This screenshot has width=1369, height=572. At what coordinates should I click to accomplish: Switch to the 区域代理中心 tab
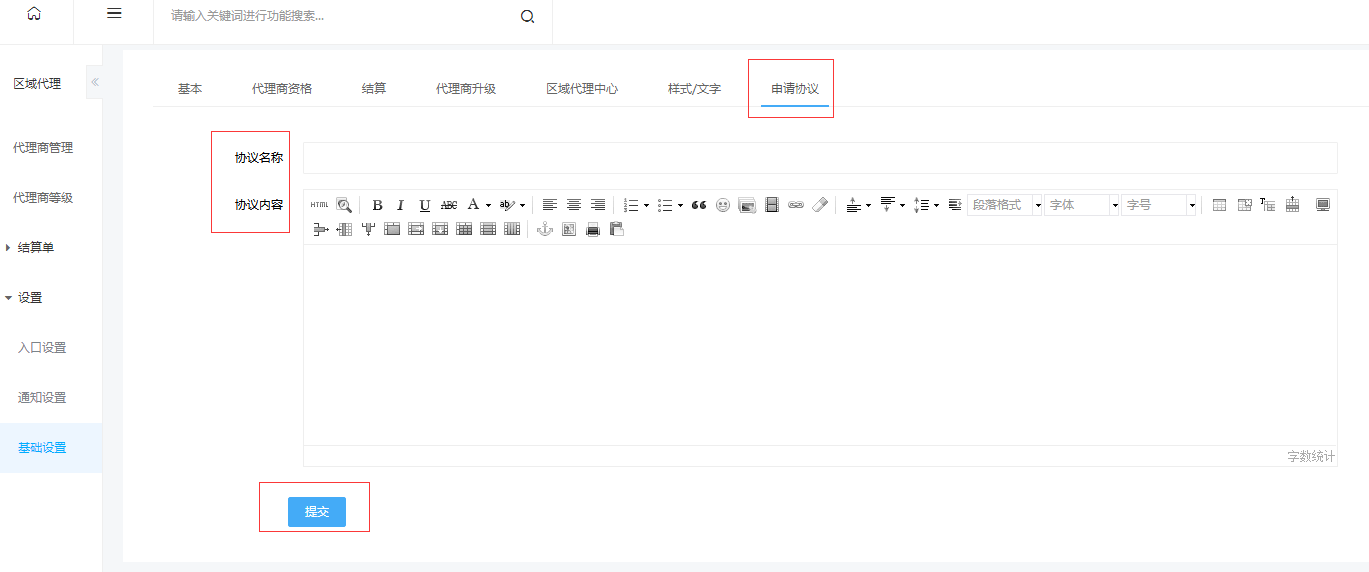582,88
